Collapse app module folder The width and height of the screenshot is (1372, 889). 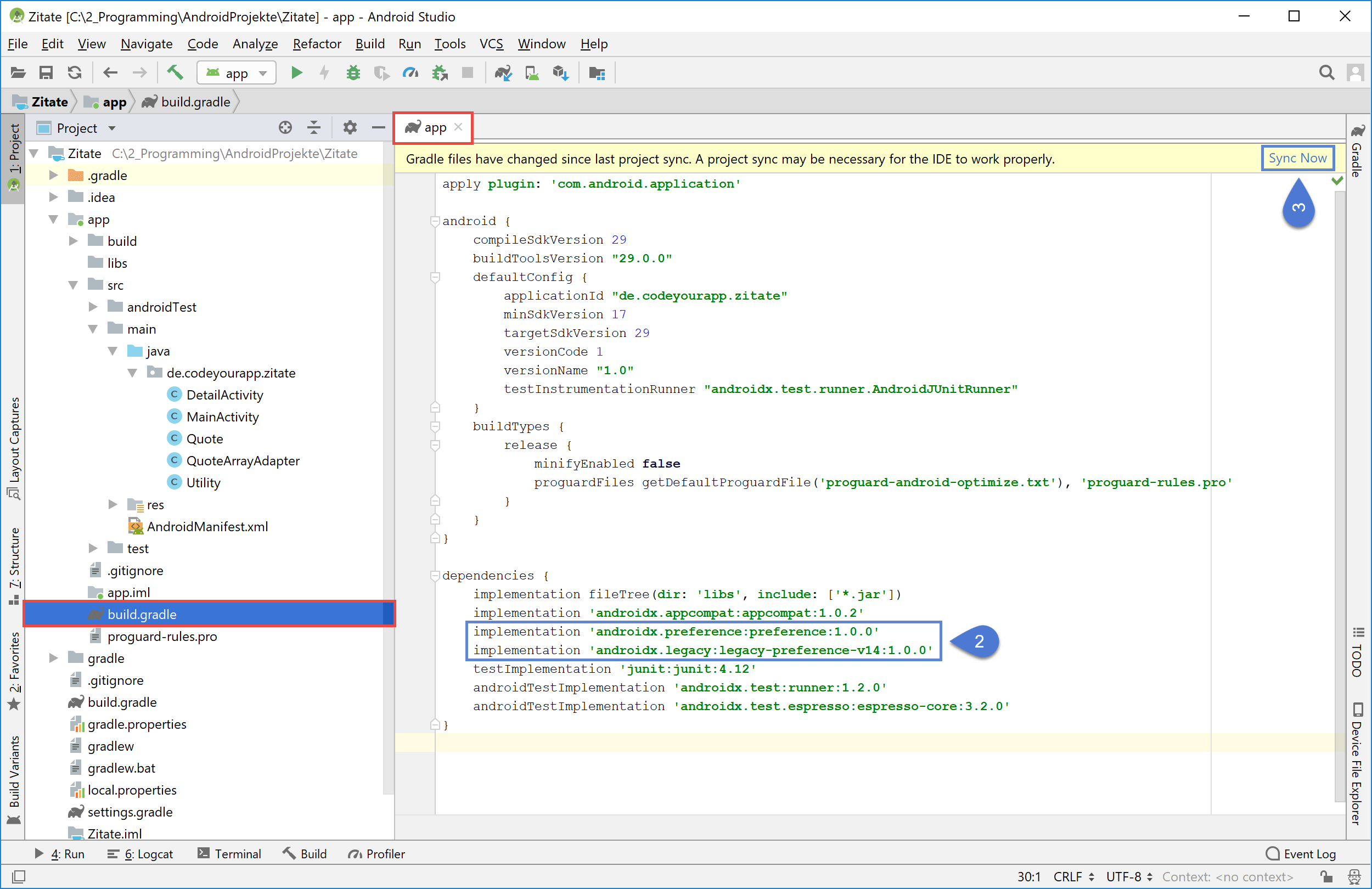point(54,219)
